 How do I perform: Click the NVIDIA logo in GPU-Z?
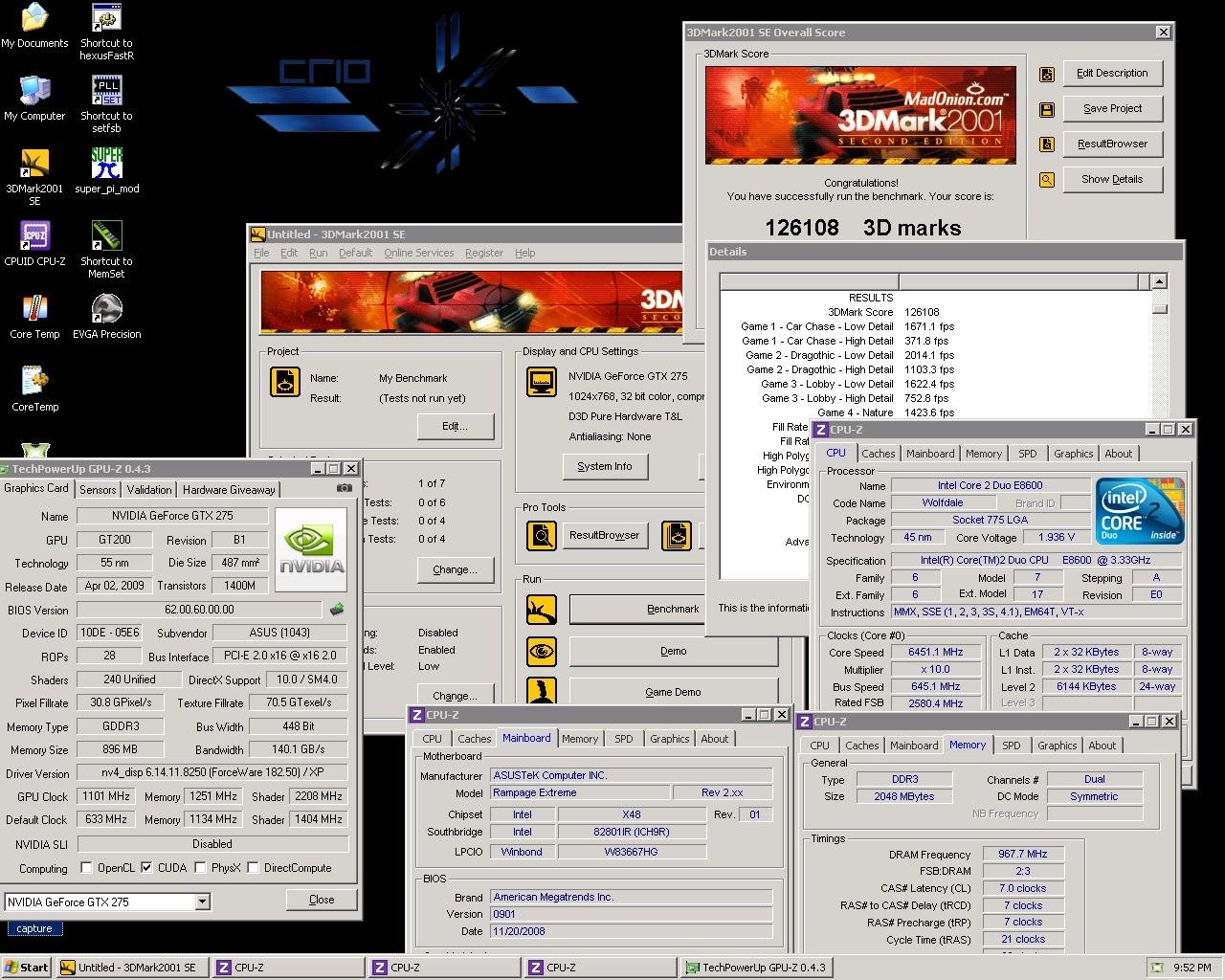311,550
